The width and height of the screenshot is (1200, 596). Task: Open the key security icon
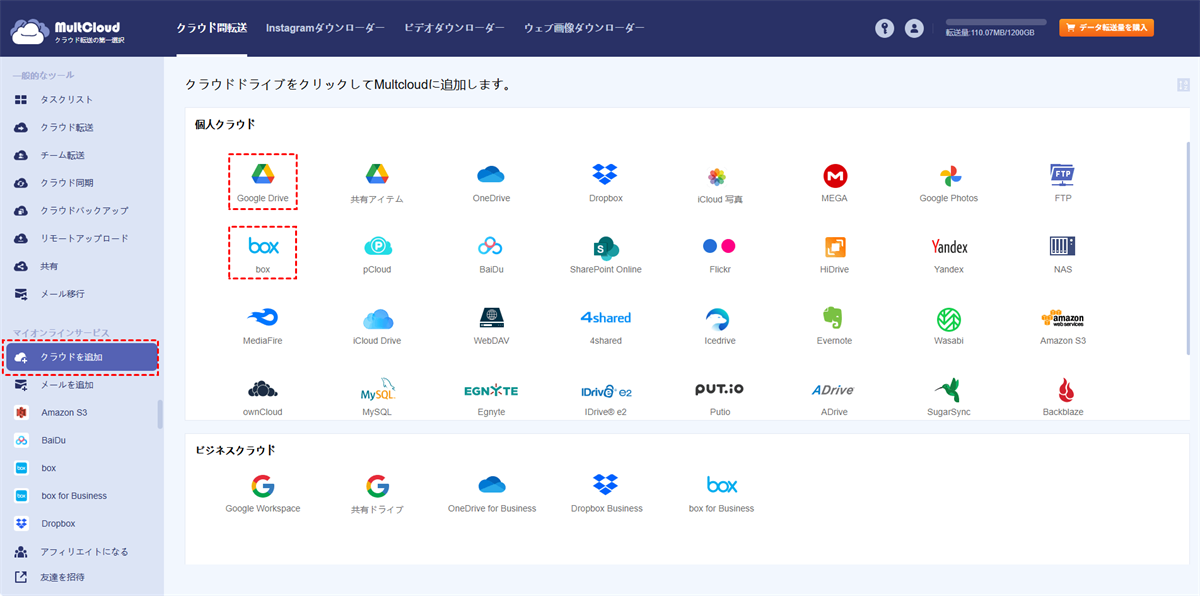point(884,28)
